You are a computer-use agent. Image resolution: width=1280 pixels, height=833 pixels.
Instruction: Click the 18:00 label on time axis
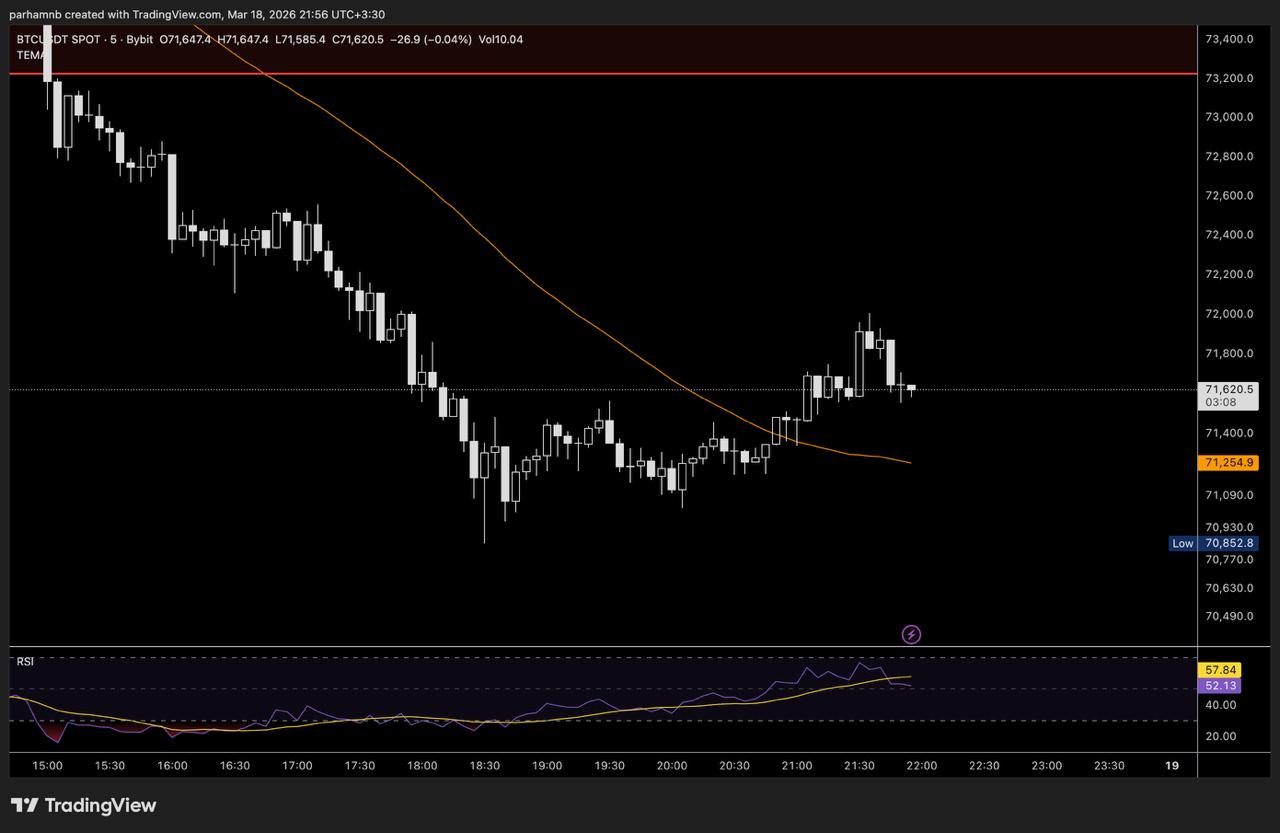(422, 765)
